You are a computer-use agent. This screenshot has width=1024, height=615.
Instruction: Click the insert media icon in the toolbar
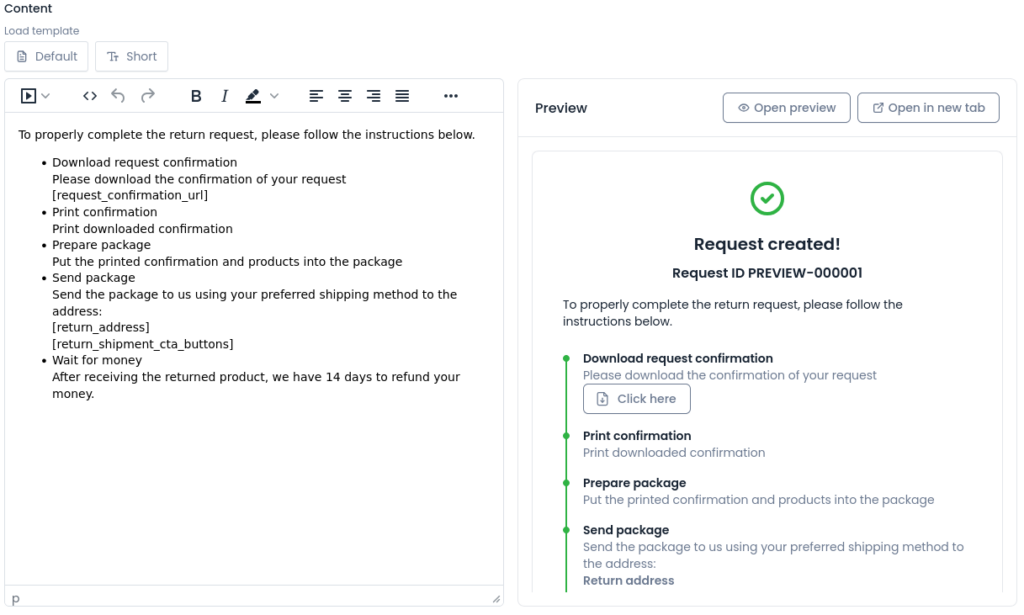click(x=29, y=96)
